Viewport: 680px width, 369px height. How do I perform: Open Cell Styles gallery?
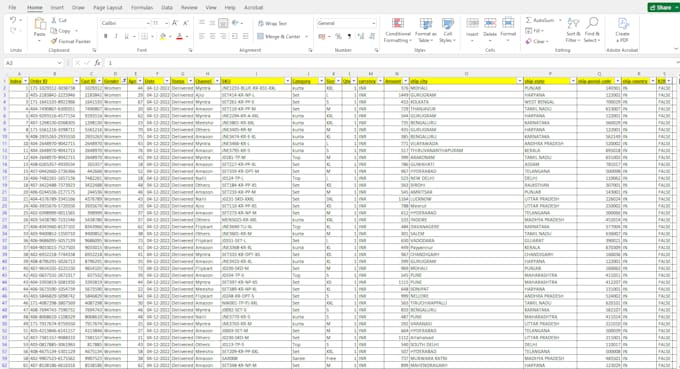448,30
